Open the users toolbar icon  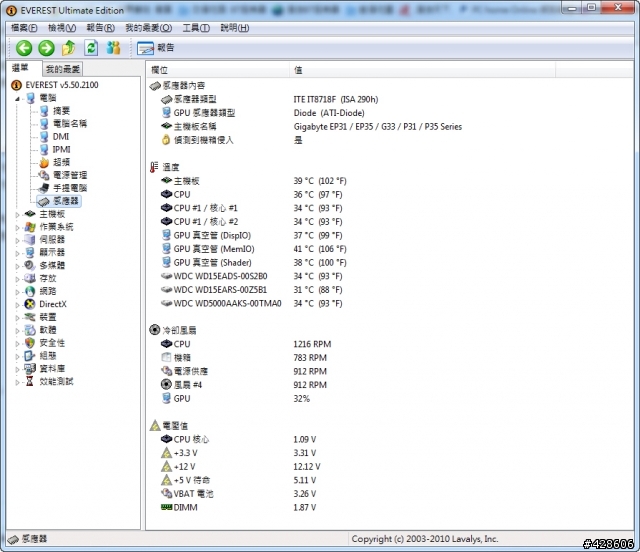coord(113,48)
